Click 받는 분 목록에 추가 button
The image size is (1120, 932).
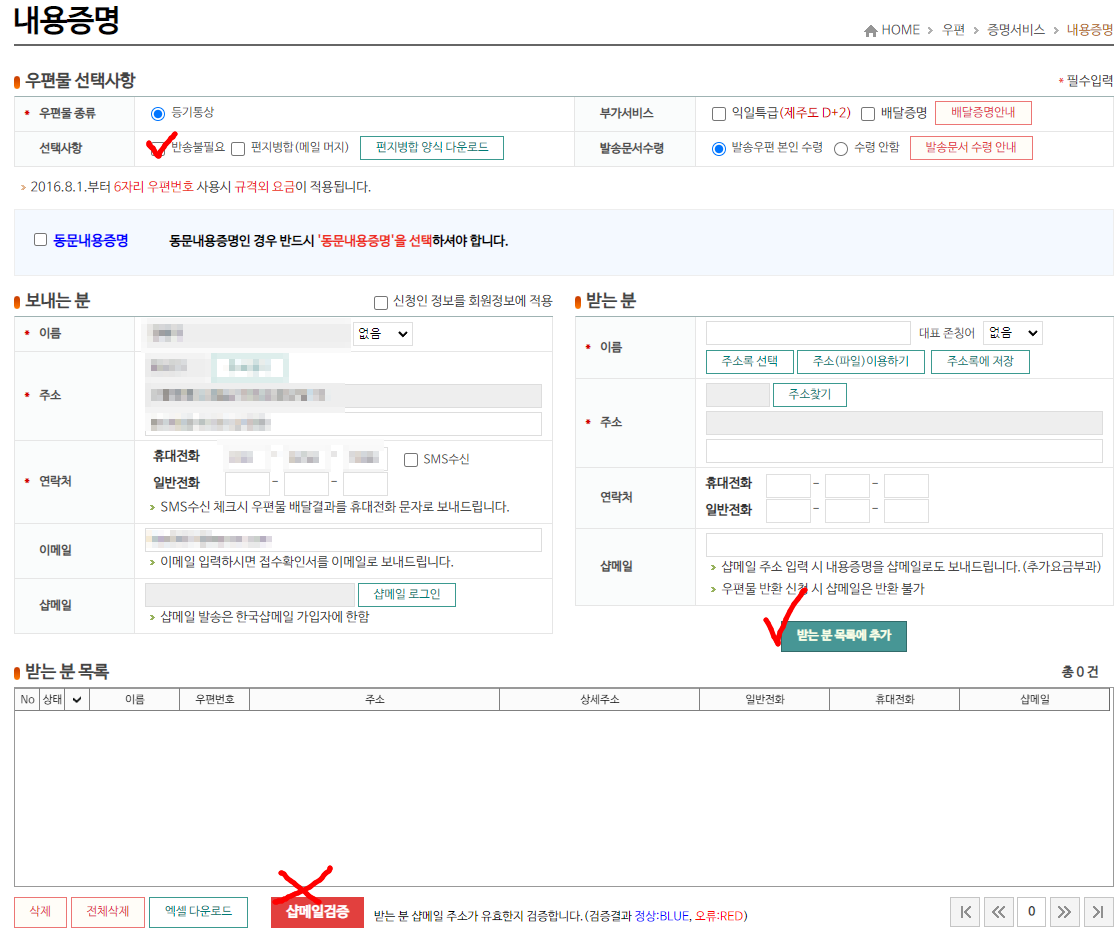tap(844, 636)
